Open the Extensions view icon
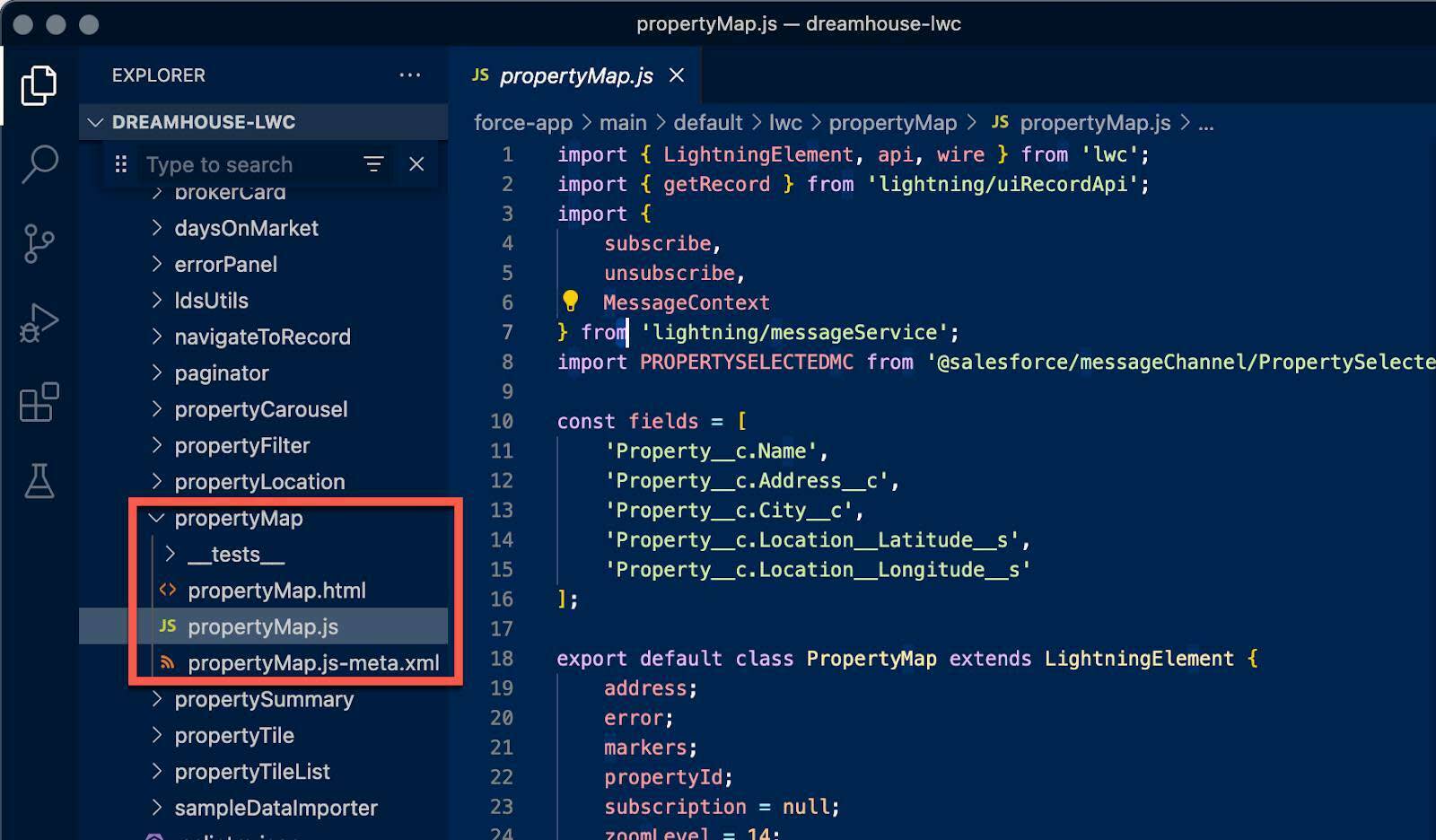 pos(39,402)
